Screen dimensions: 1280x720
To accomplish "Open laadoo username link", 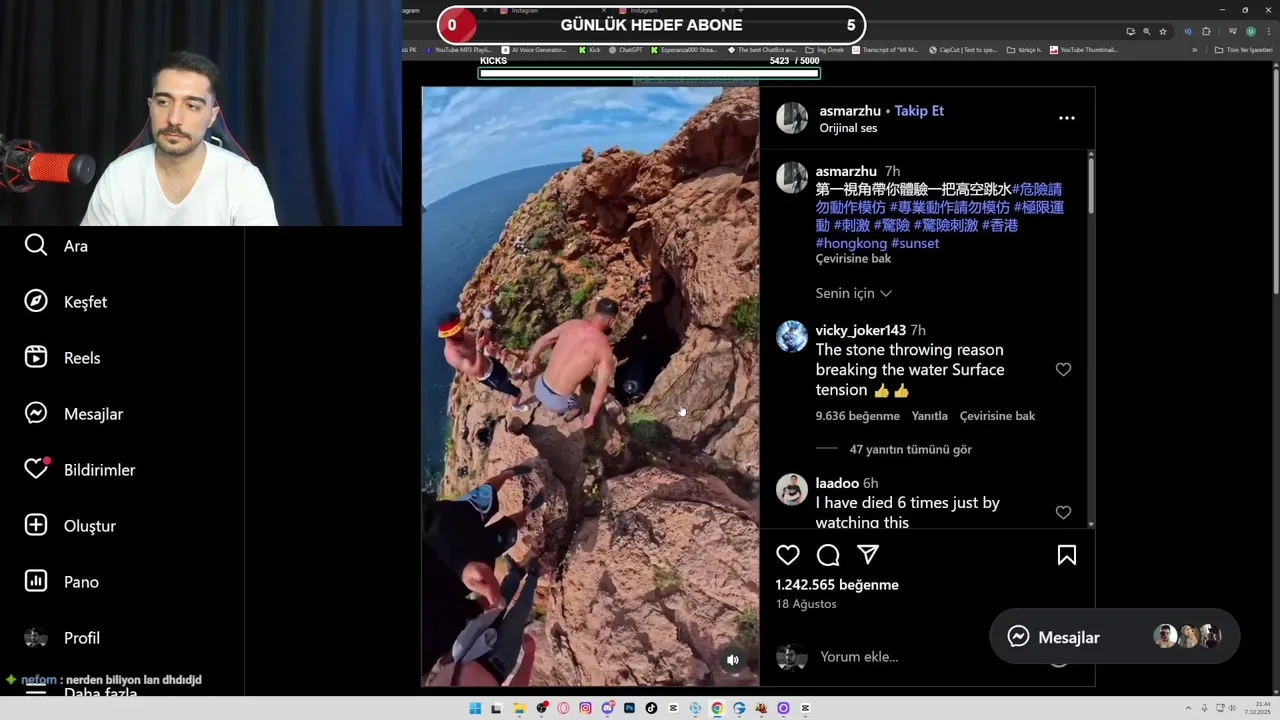I will point(837,483).
